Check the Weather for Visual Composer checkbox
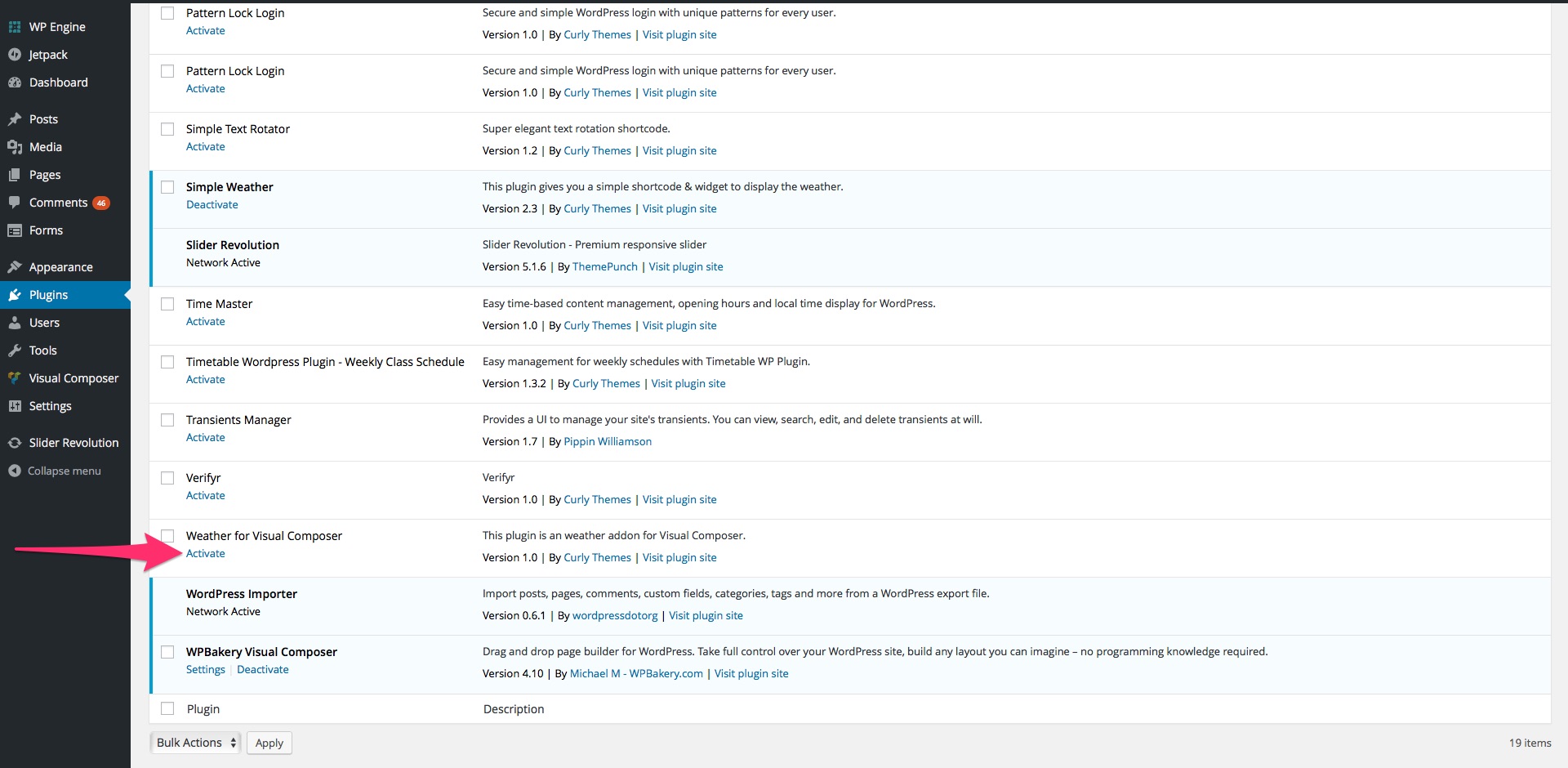The image size is (1568, 768). [167, 536]
